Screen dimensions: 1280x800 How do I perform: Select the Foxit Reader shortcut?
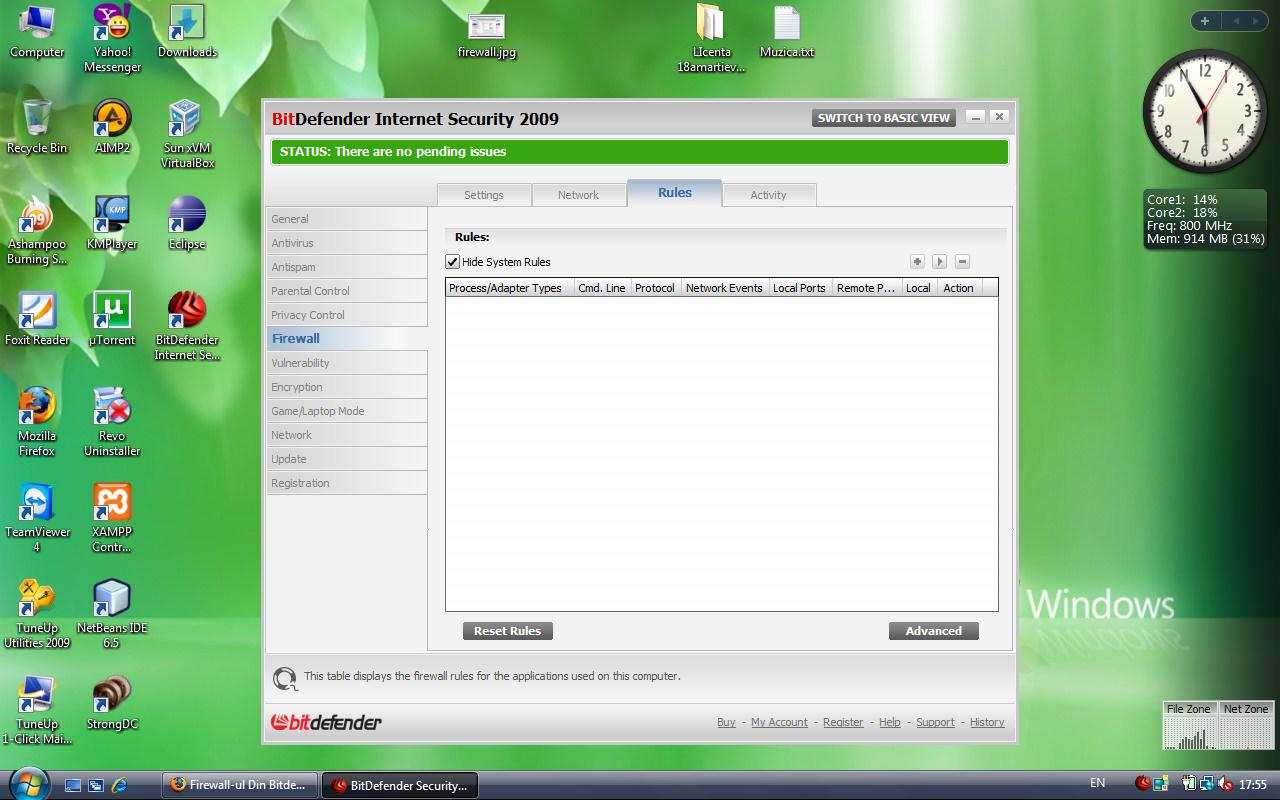pyautogui.click(x=37, y=320)
